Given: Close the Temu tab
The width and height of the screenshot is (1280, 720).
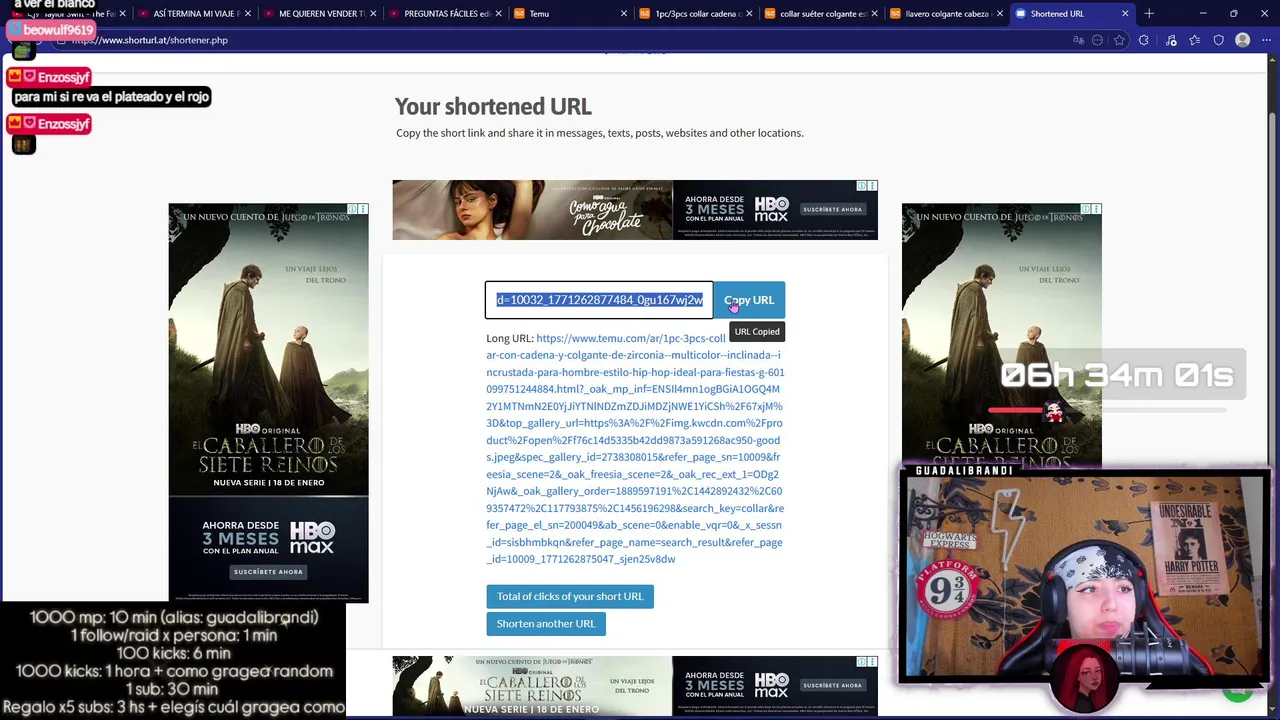Looking at the screenshot, I should point(624,13).
